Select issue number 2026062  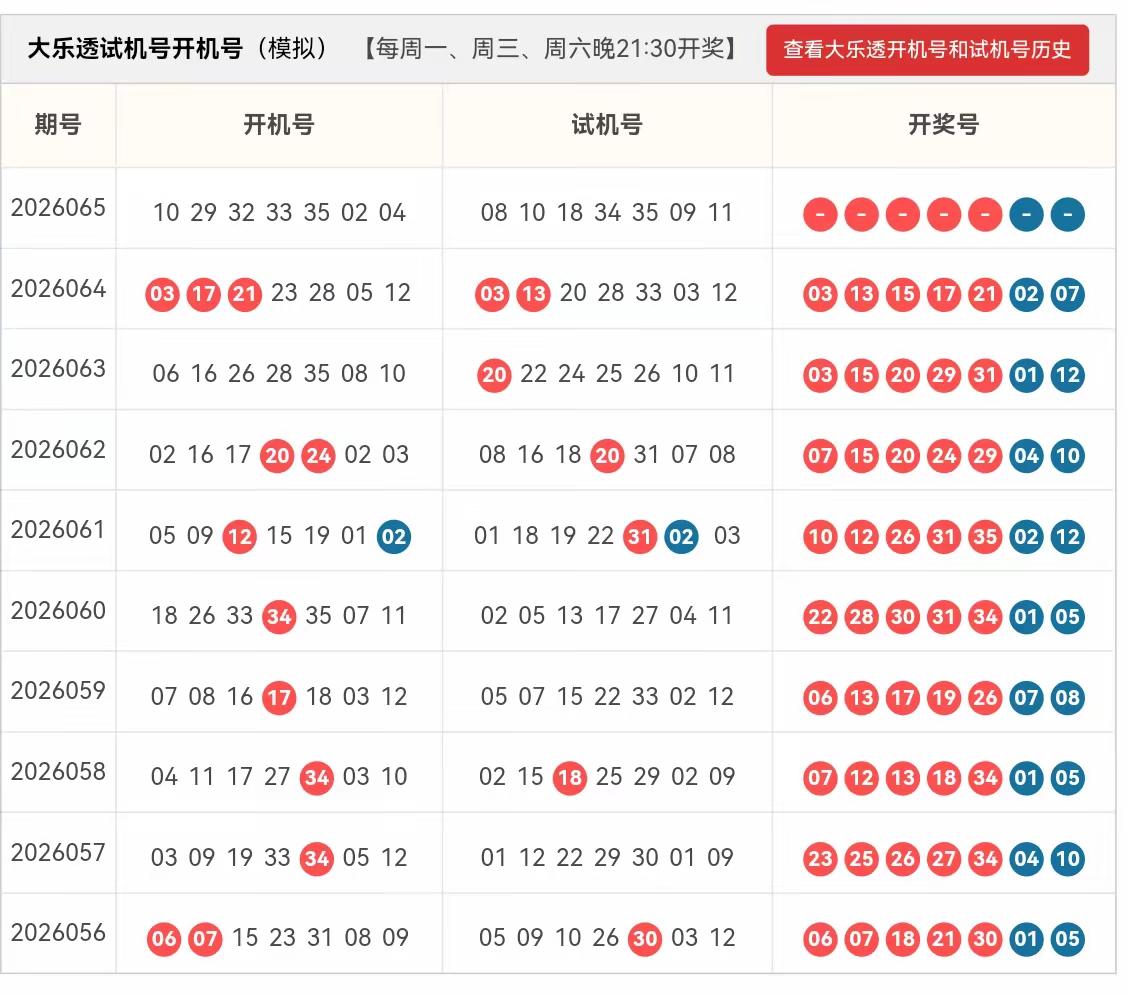[58, 449]
